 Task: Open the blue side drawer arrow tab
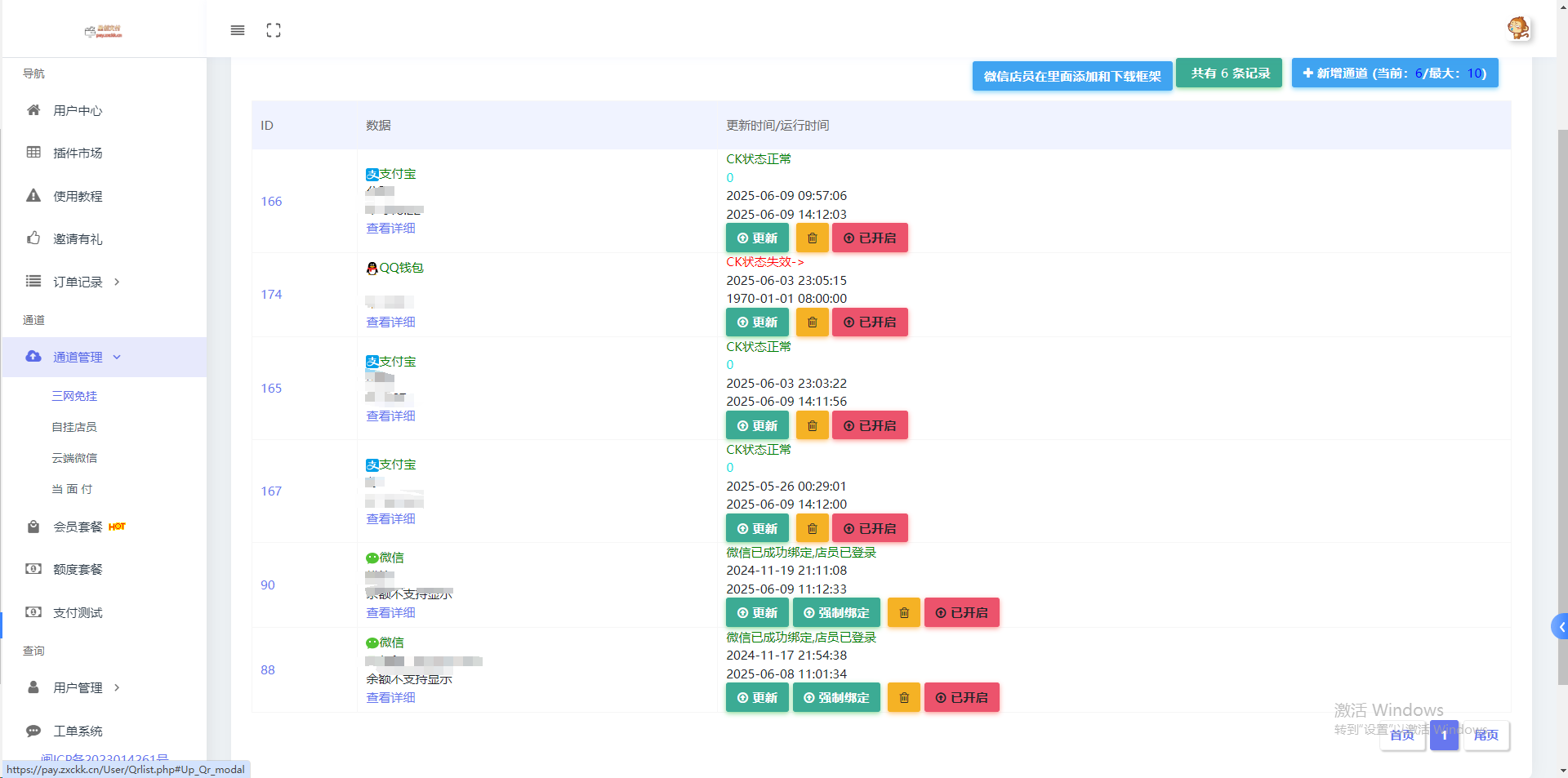(1560, 627)
